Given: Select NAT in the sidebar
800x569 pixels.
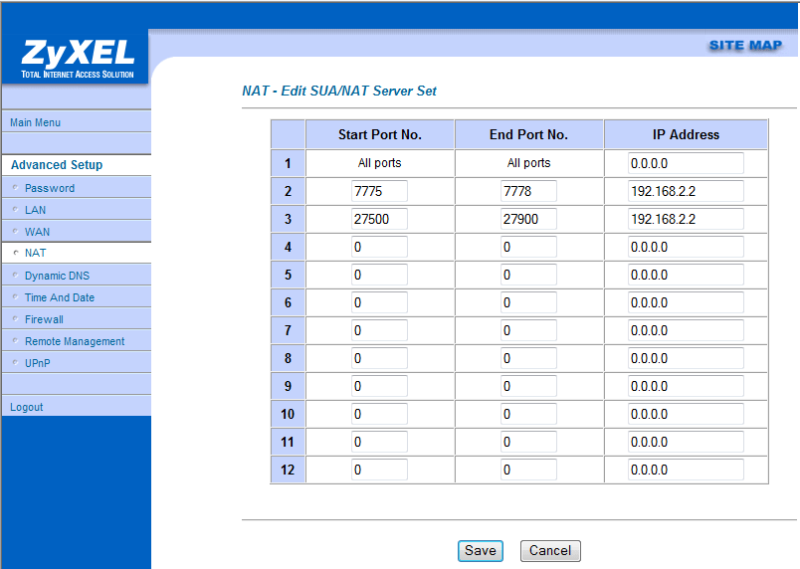Looking at the screenshot, I should [35, 253].
